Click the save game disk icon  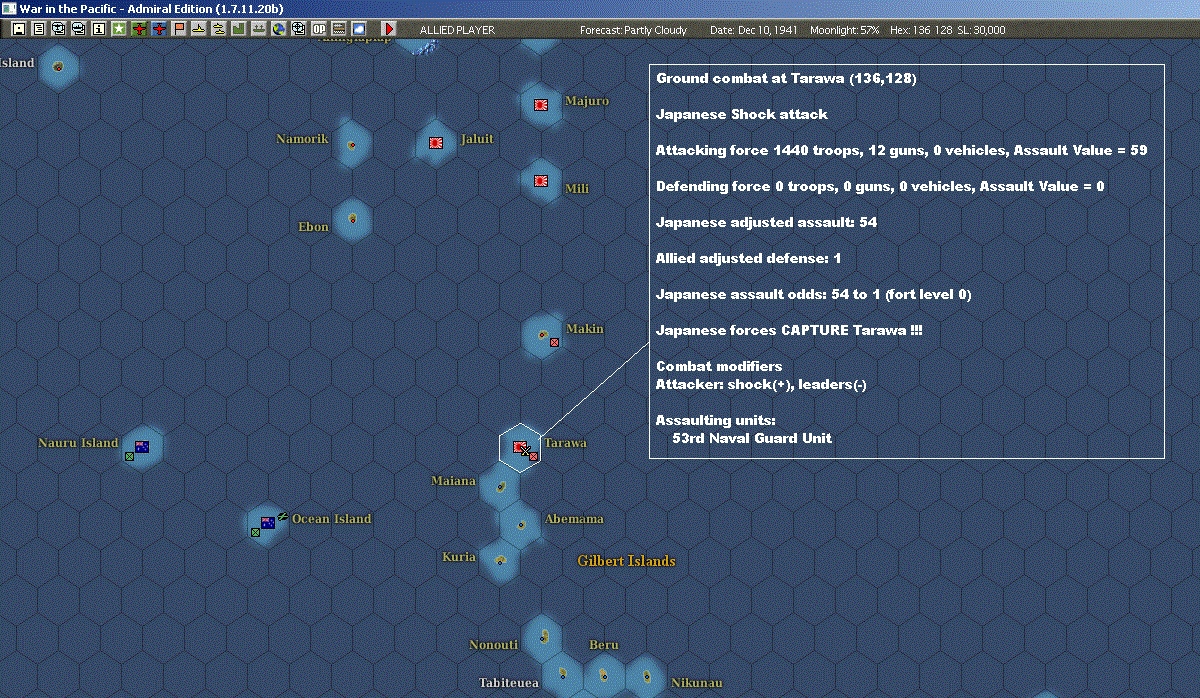(18, 29)
